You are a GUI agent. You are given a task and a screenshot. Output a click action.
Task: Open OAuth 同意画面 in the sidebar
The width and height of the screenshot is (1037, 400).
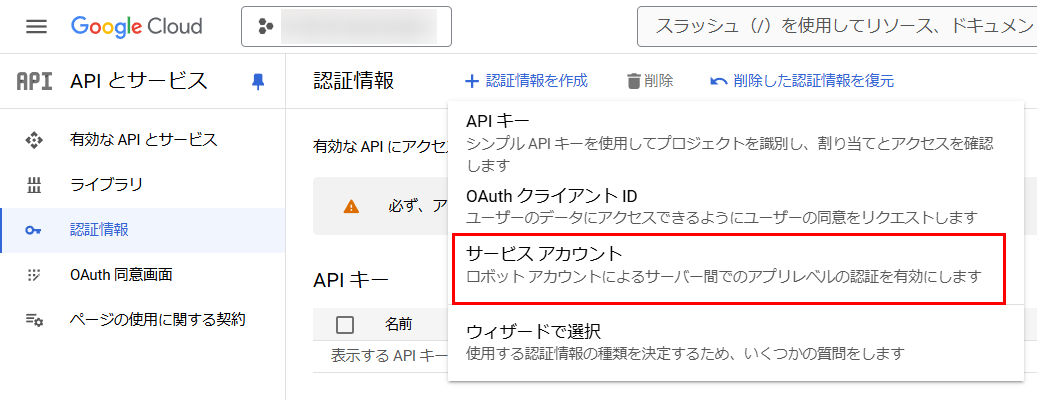143,275
